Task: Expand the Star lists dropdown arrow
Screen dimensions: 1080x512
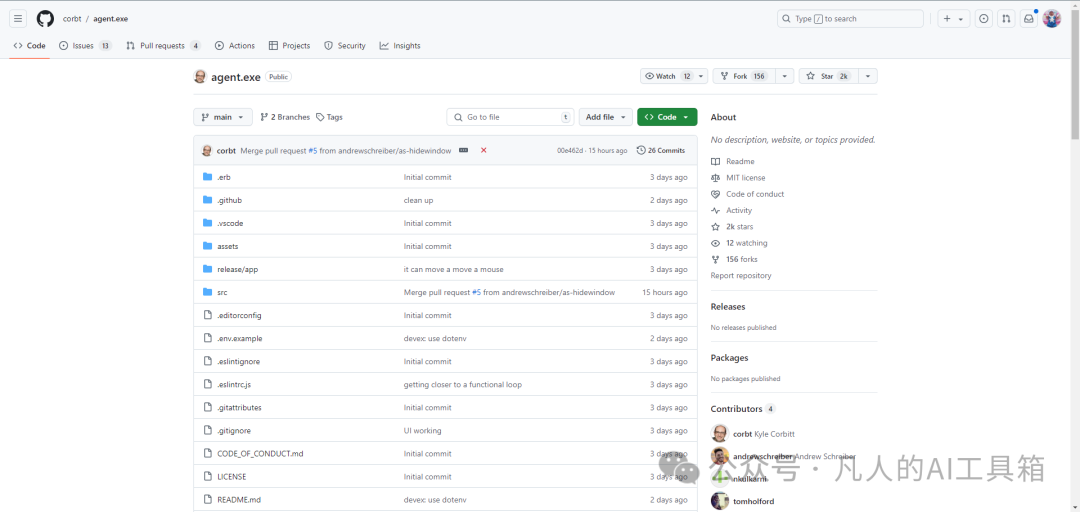Action: coord(868,76)
